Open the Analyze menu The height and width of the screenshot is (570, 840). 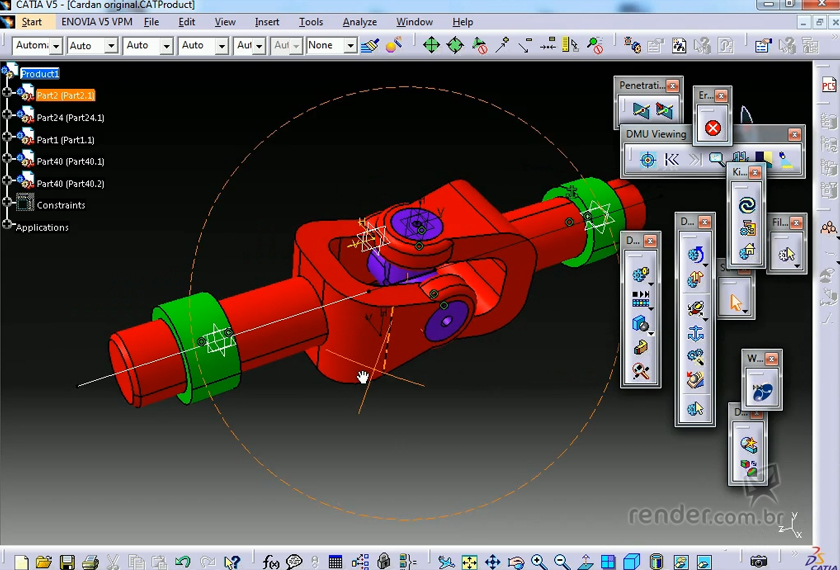[x=359, y=22]
